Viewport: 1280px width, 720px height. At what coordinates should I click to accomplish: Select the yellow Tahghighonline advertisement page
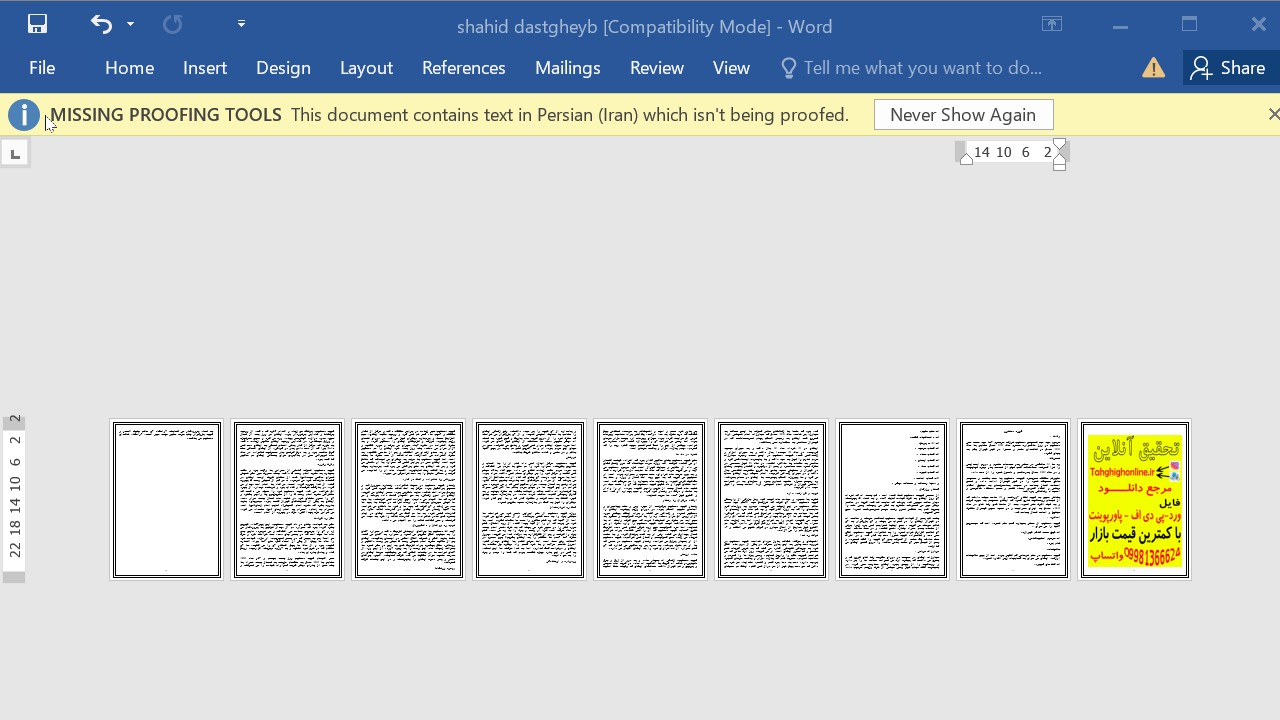[1135, 500]
